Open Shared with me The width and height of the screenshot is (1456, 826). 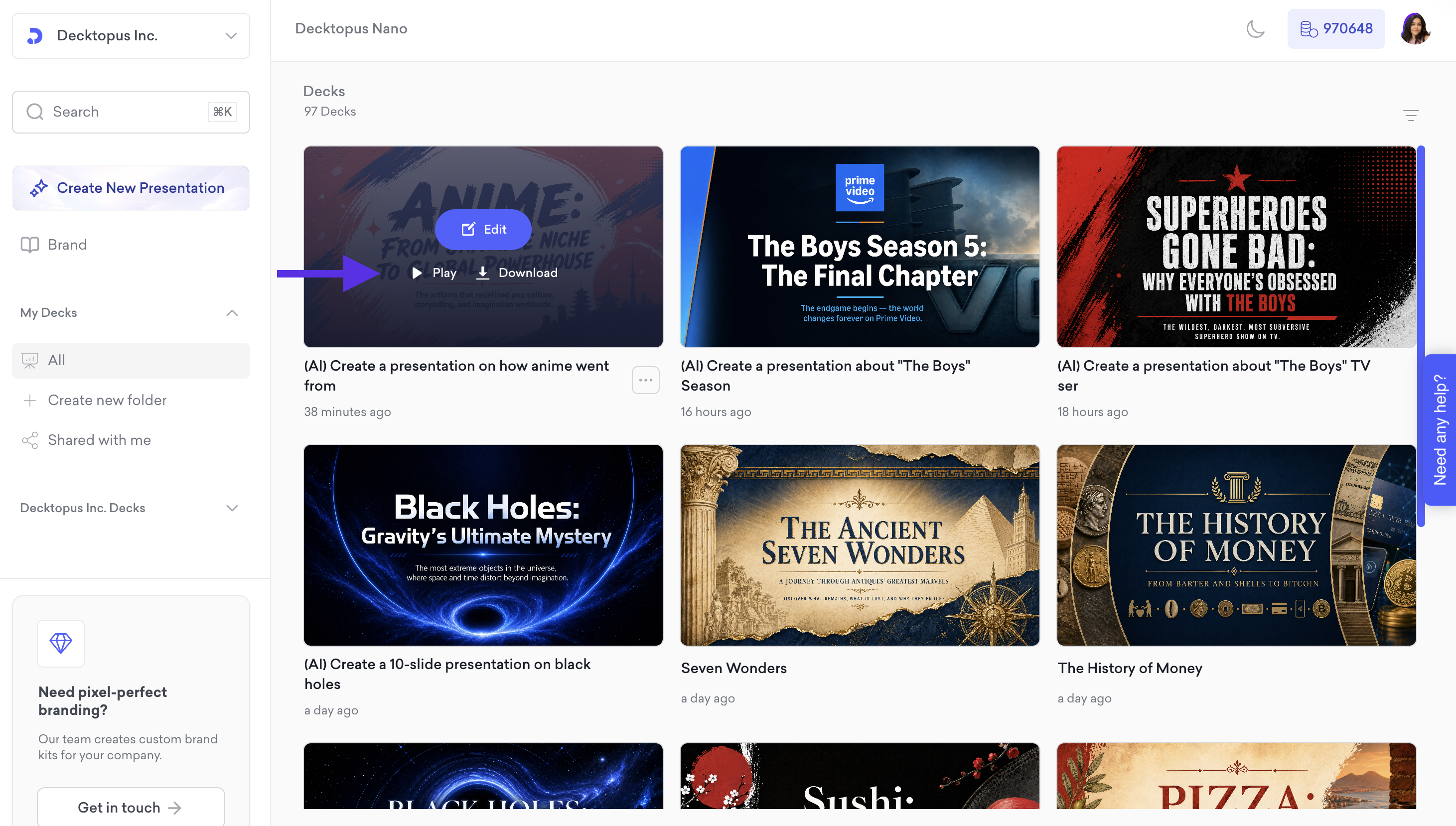pyautogui.click(x=99, y=440)
